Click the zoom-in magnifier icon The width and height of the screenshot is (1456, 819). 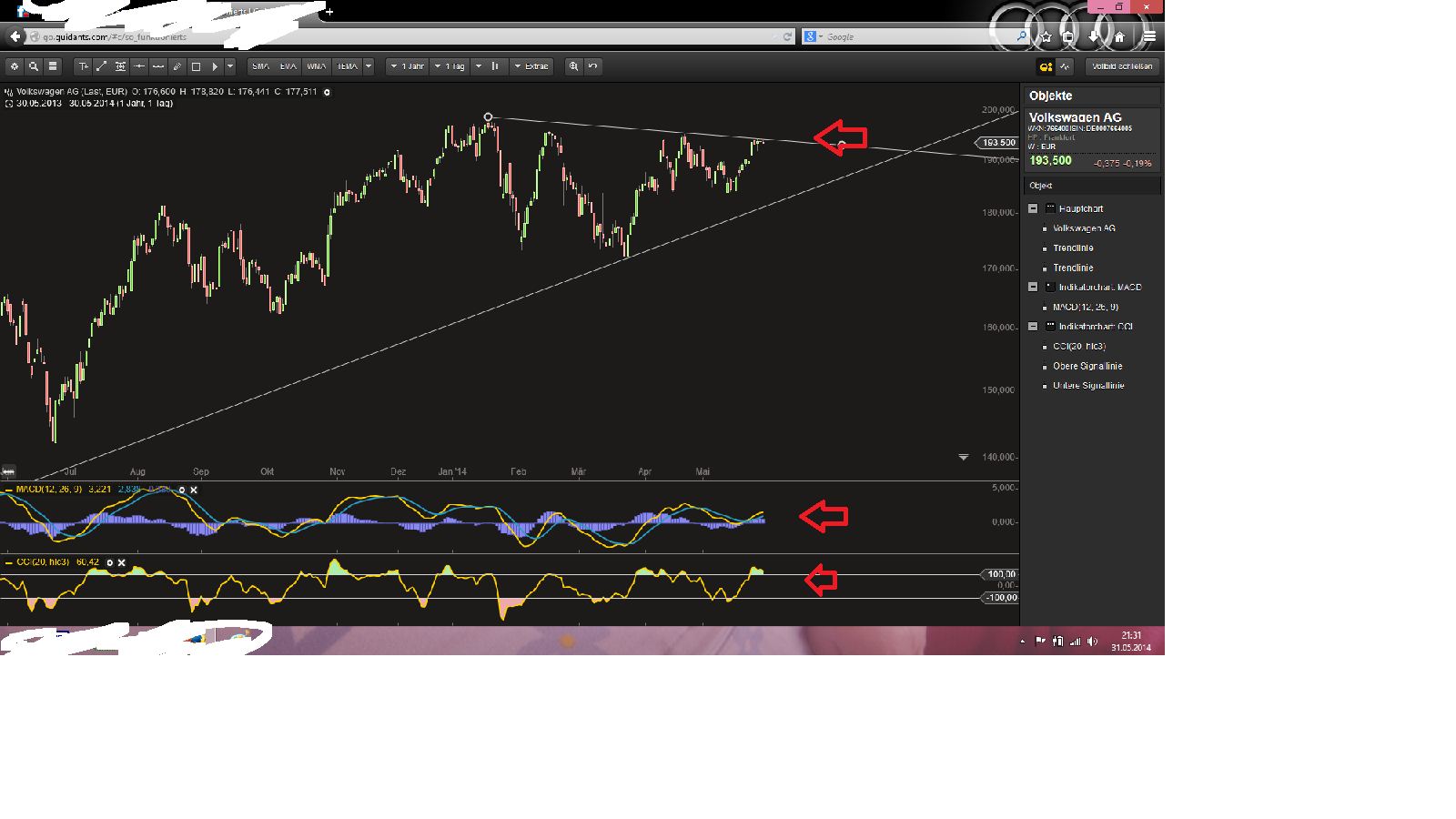coord(573,66)
